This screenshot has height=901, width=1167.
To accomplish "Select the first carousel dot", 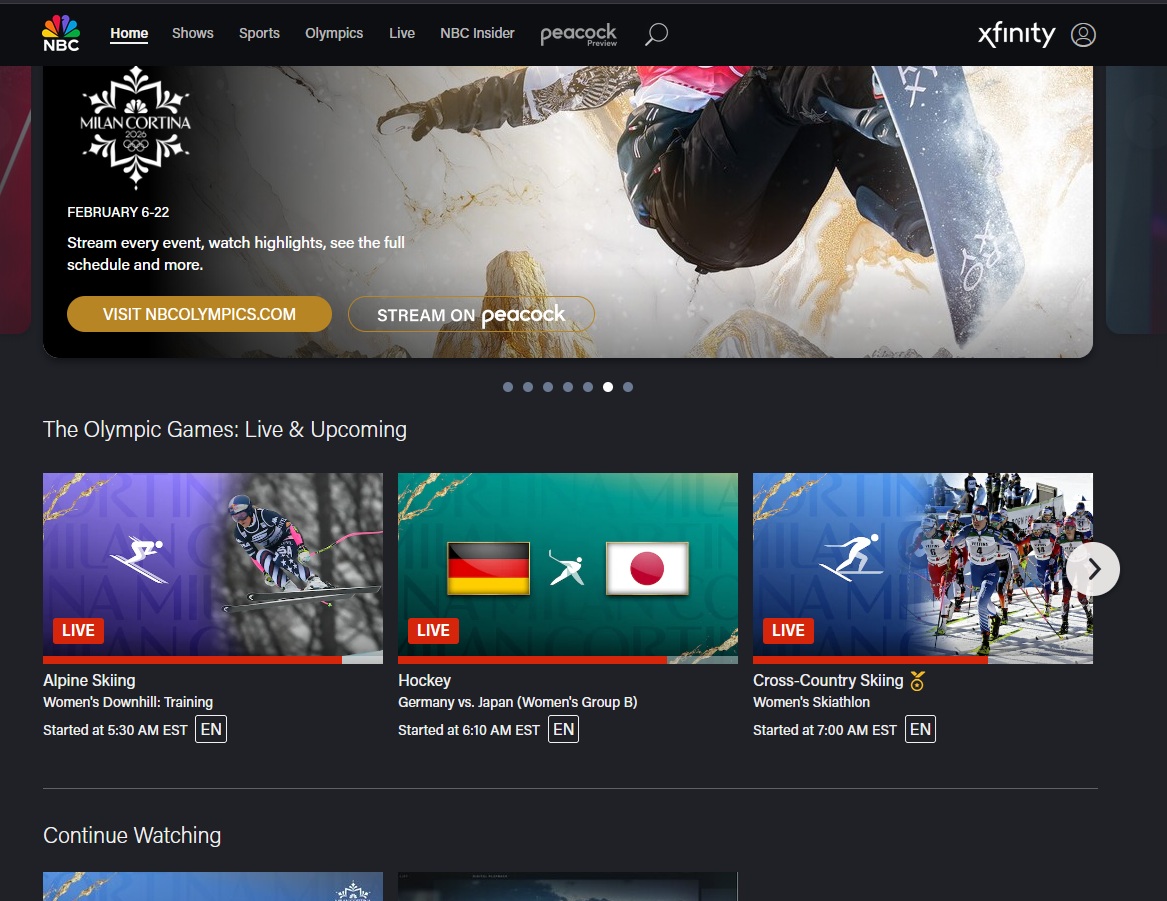I will (x=508, y=387).
